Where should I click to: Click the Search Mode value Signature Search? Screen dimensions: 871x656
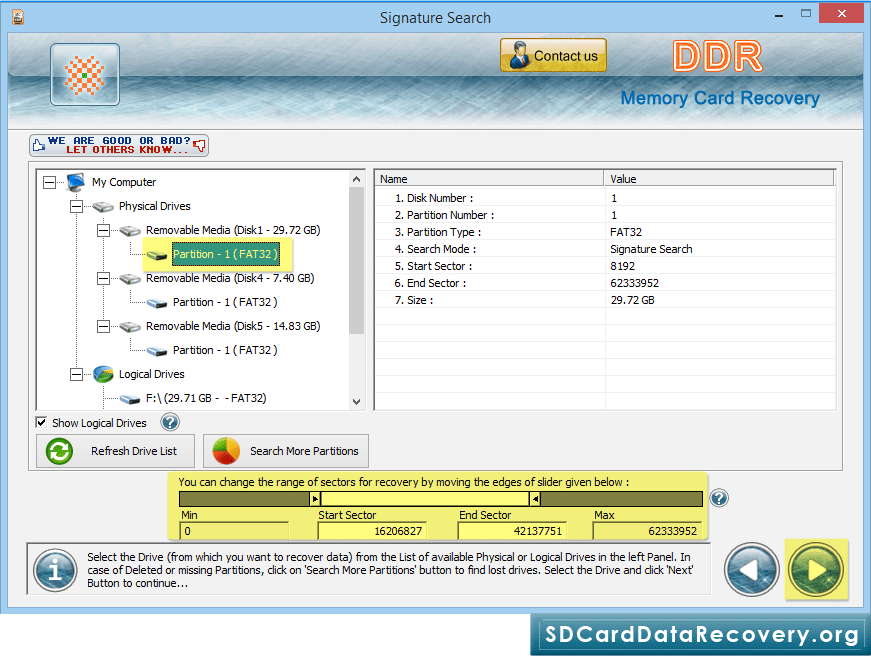[651, 249]
